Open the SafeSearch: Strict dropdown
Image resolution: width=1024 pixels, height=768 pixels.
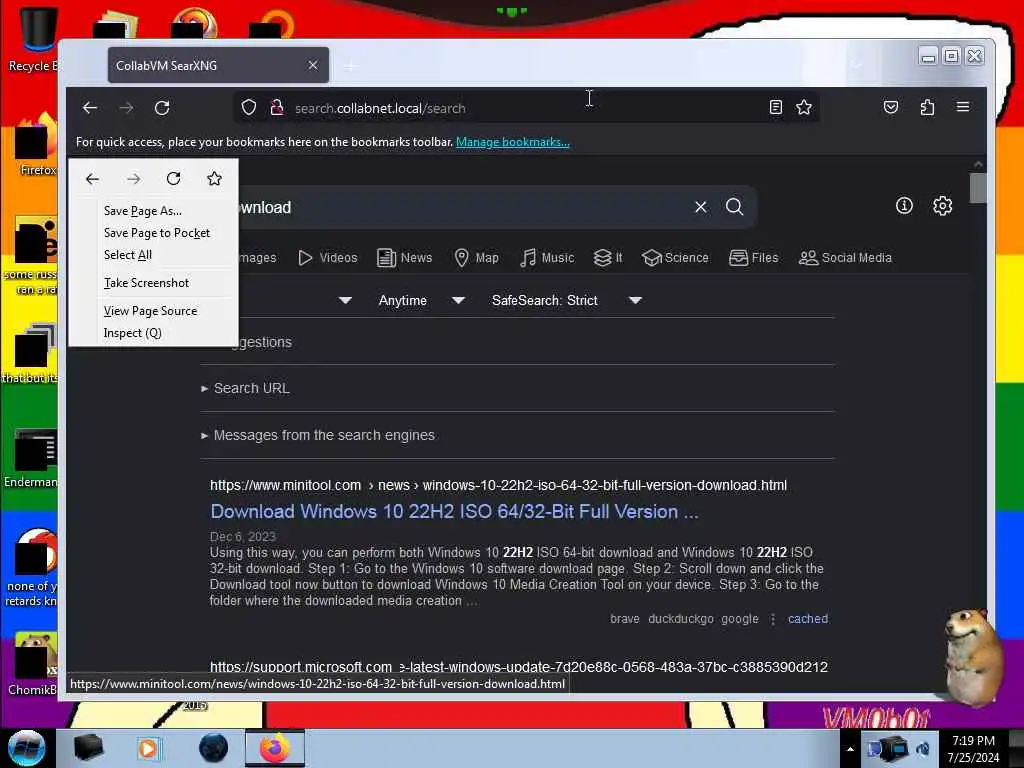(567, 300)
